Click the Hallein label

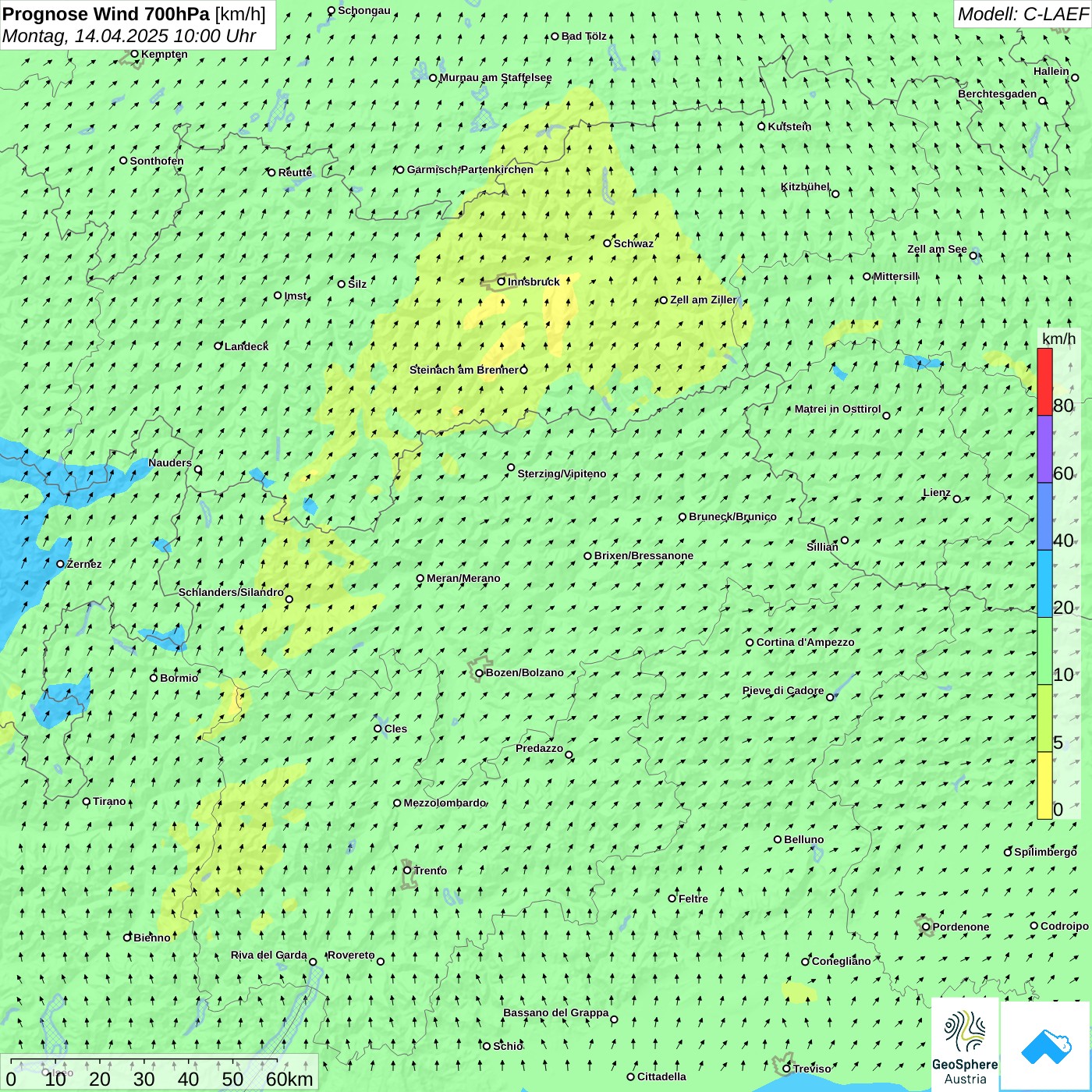pos(1051,71)
